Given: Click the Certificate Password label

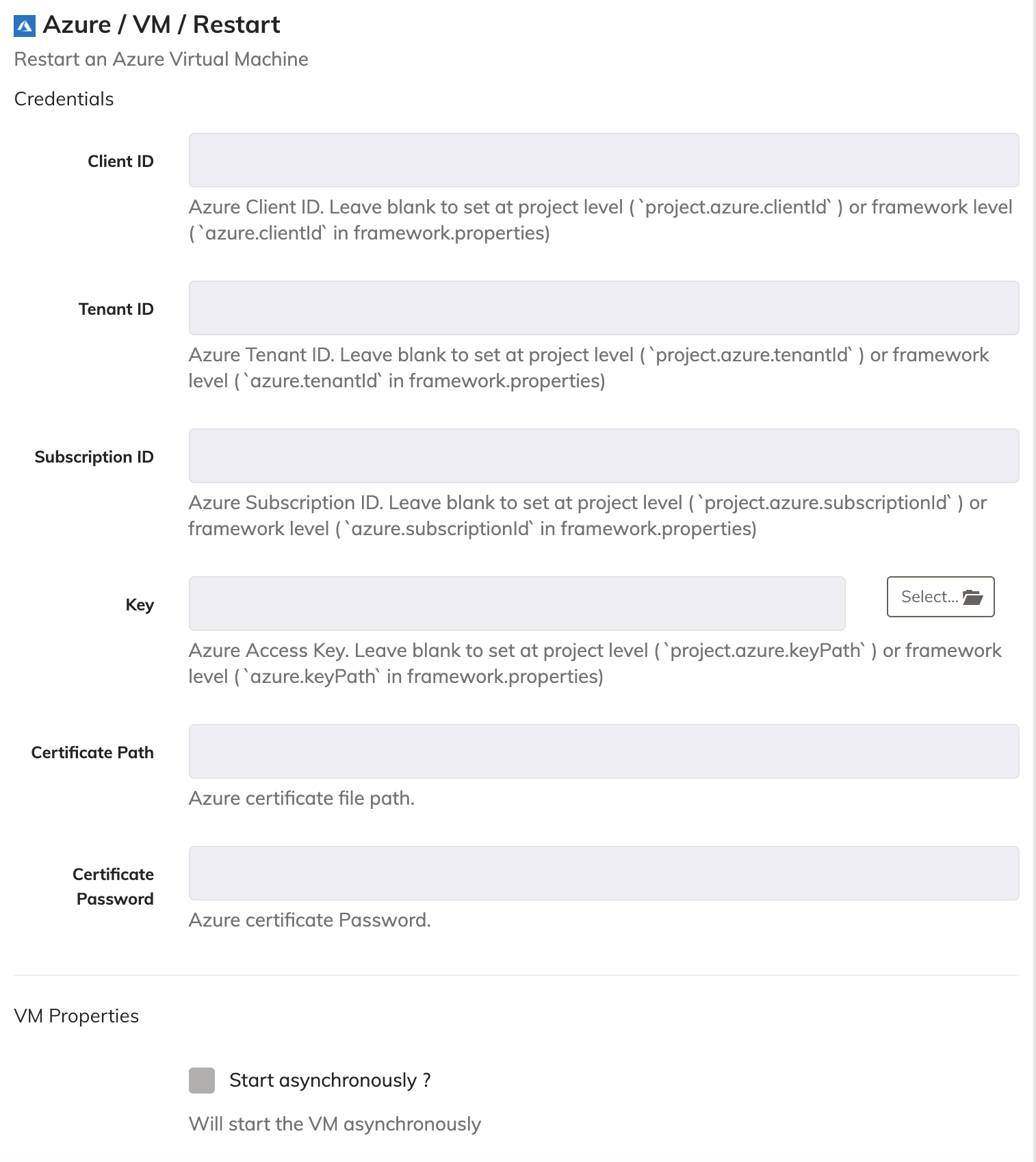Looking at the screenshot, I should click(x=114, y=887).
